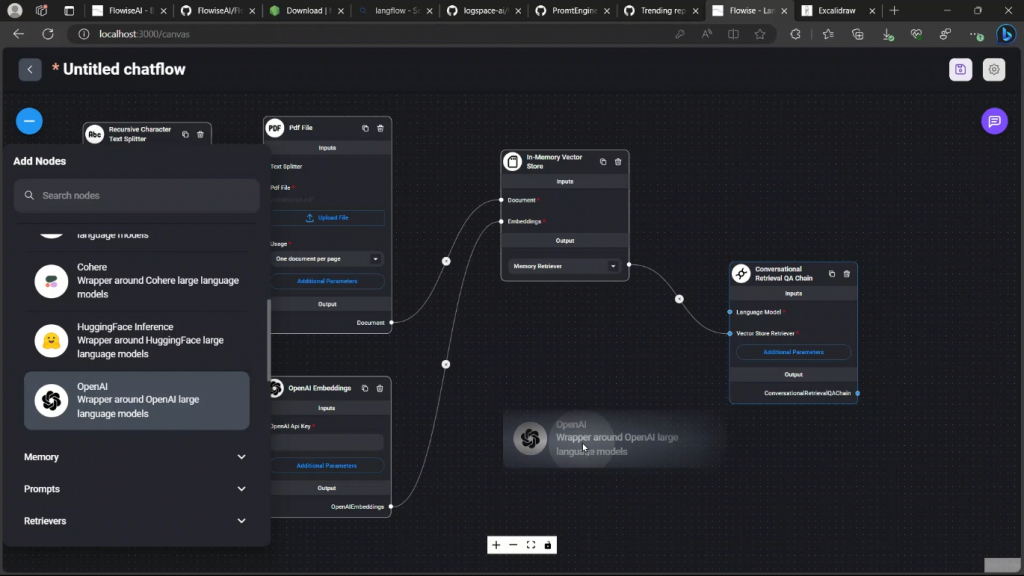The width and height of the screenshot is (1024, 576).
Task: Expand the Memory category
Action: [x=135, y=457]
